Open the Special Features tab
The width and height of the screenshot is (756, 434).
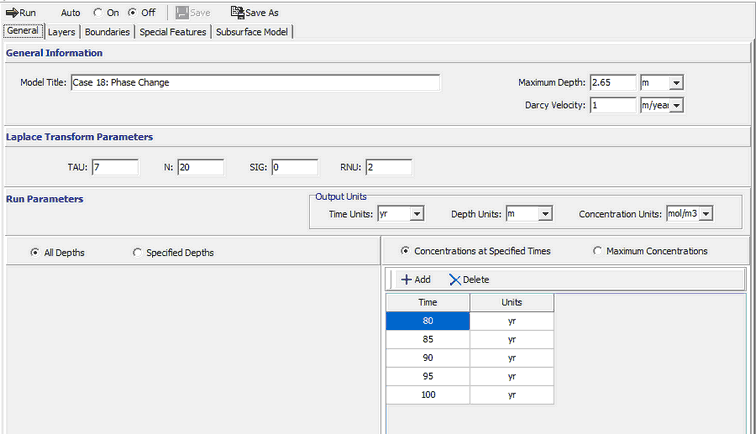pos(173,31)
